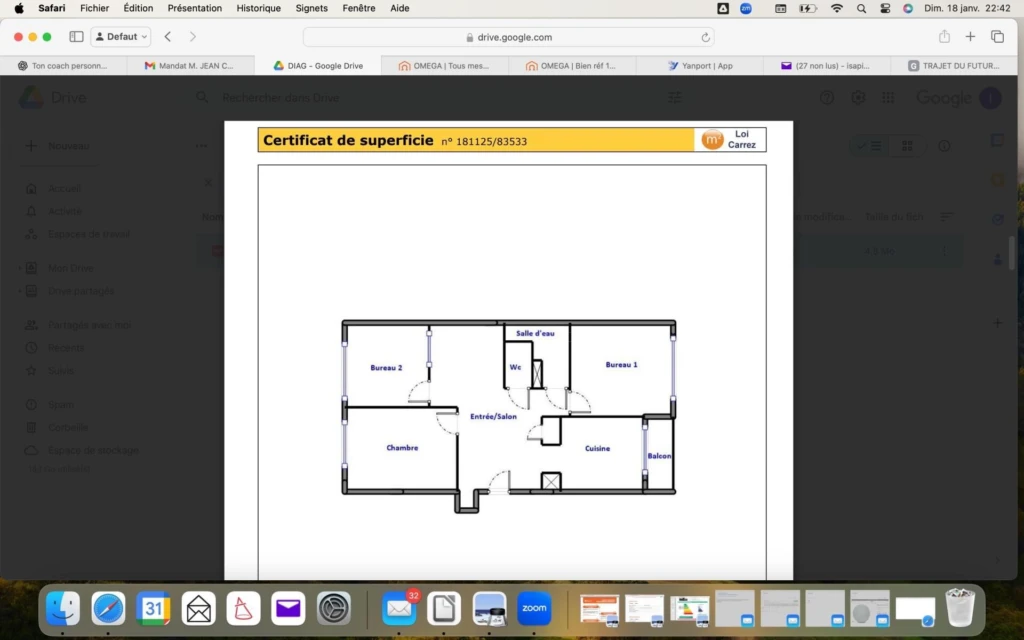The width and height of the screenshot is (1024, 640).
Task: Go back with the Safari back arrow
Action: coord(168,37)
